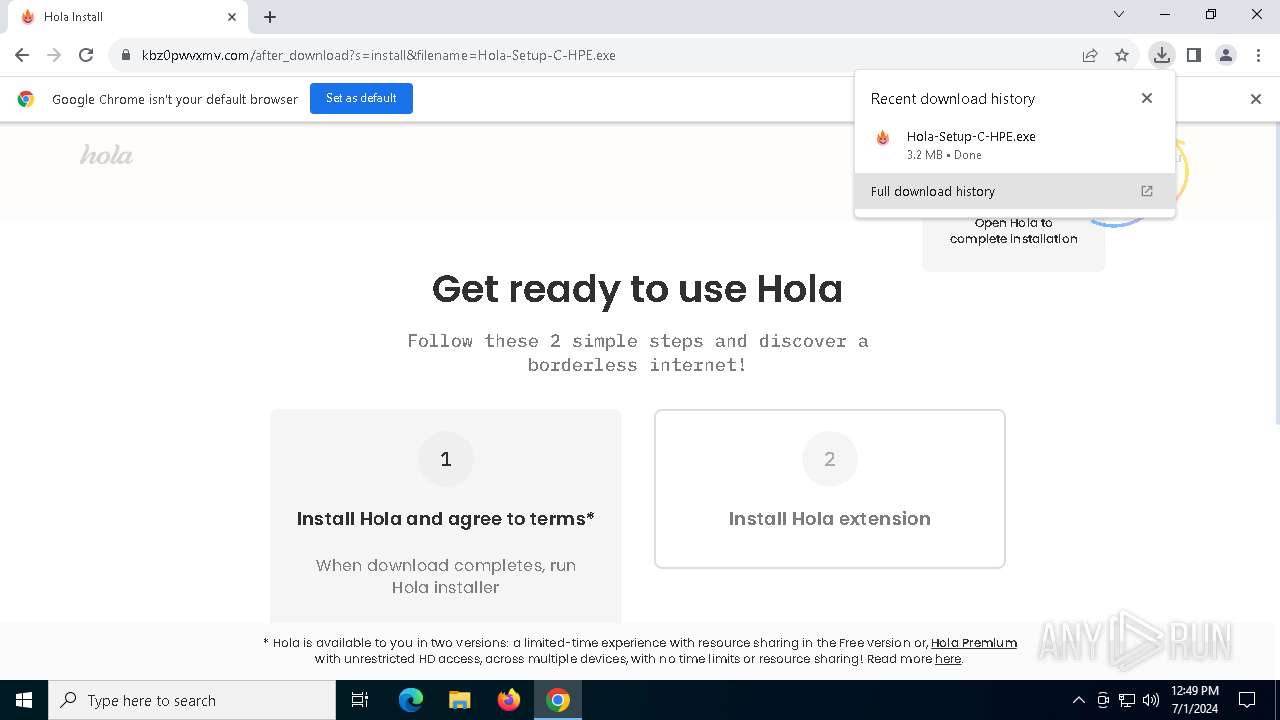The image size is (1280, 720).
Task: Set Chrome as the default browser
Action: pyautogui.click(x=361, y=98)
